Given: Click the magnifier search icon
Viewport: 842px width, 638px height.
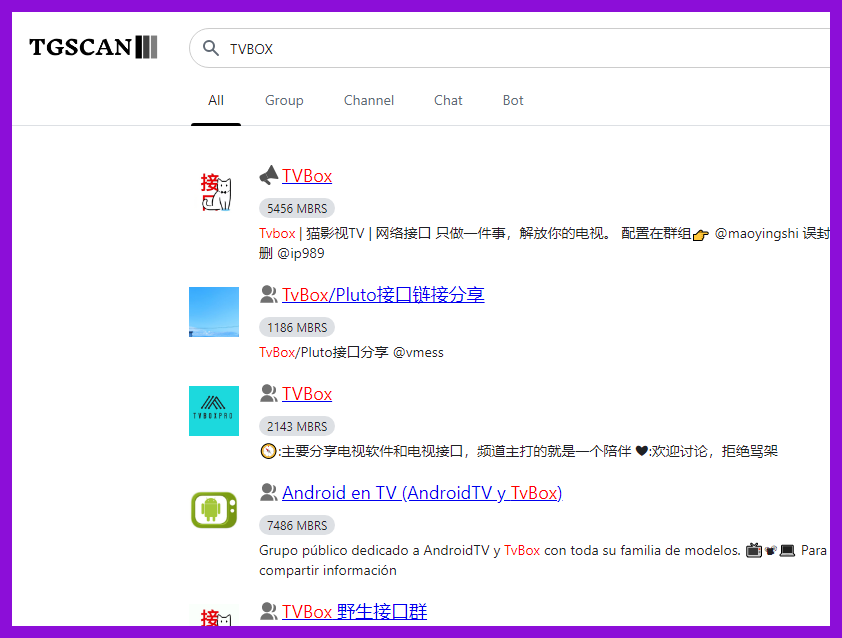Looking at the screenshot, I should 210,48.
